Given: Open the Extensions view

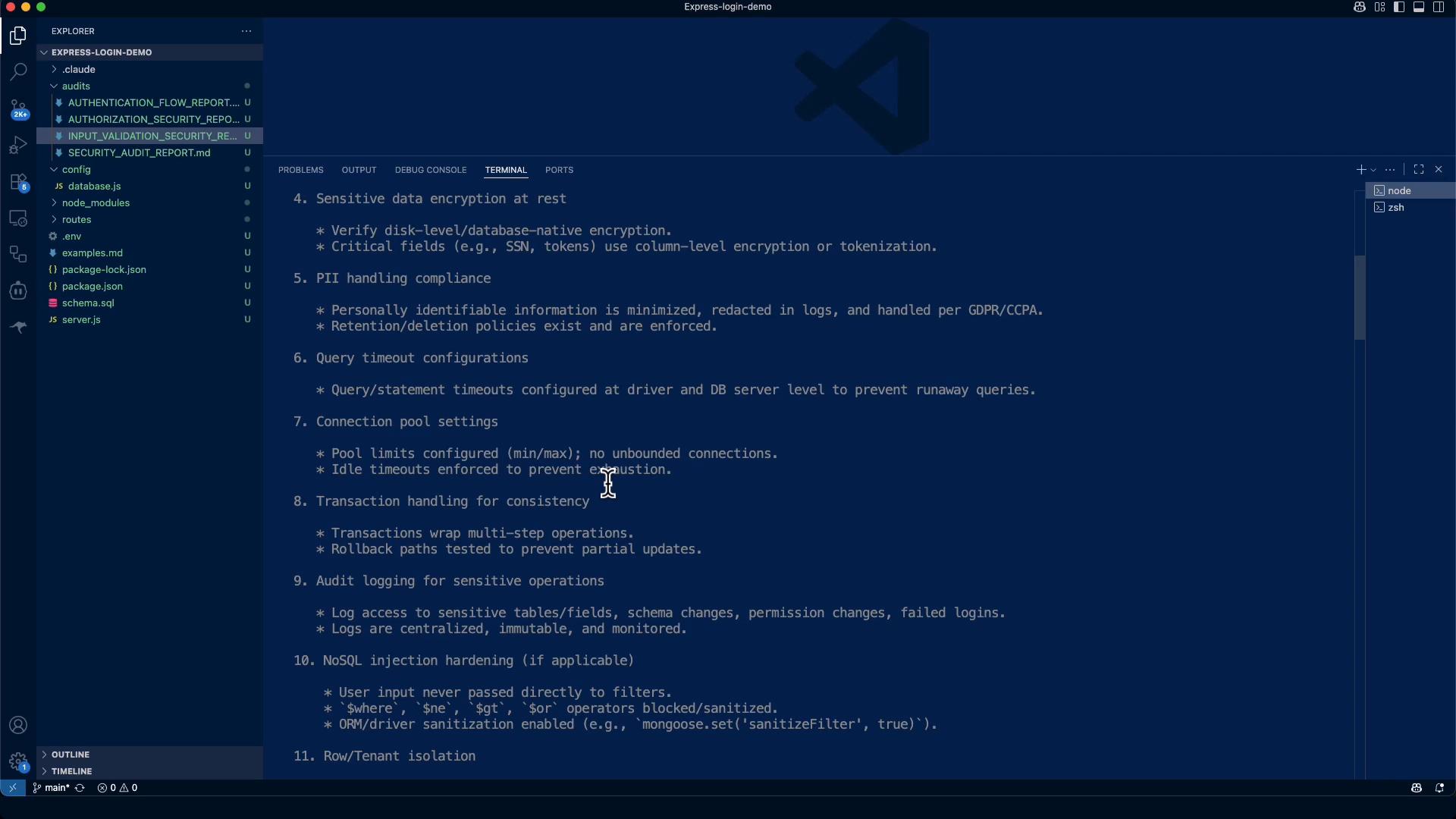Looking at the screenshot, I should [18, 182].
